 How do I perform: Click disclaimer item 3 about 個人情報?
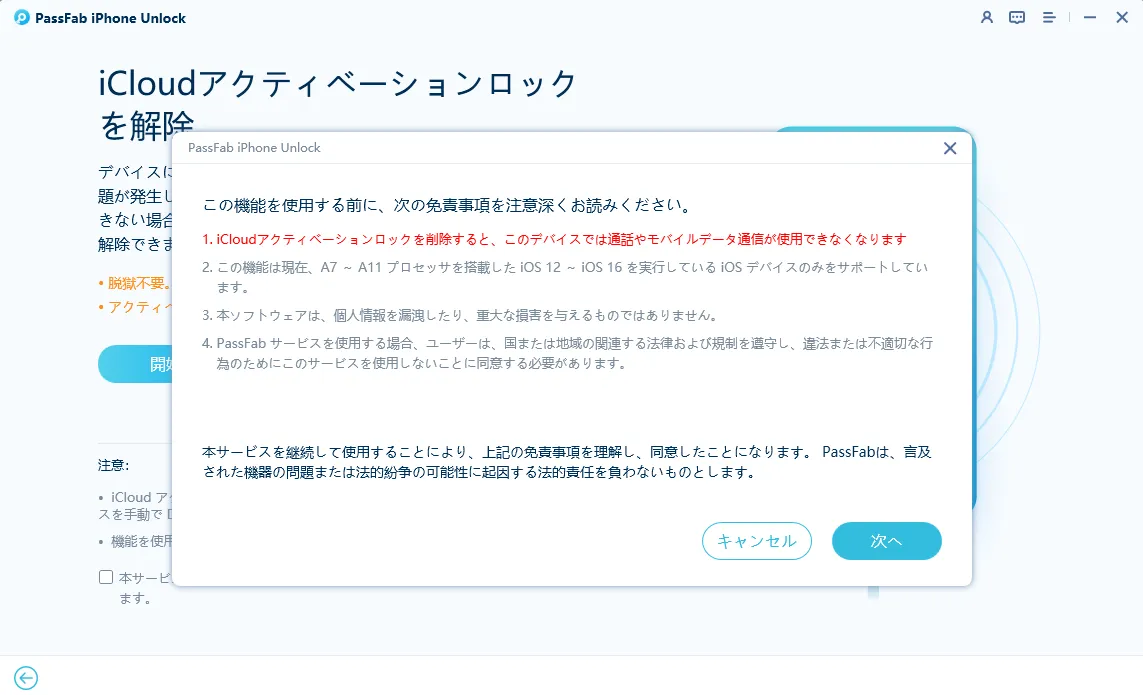tap(462, 316)
